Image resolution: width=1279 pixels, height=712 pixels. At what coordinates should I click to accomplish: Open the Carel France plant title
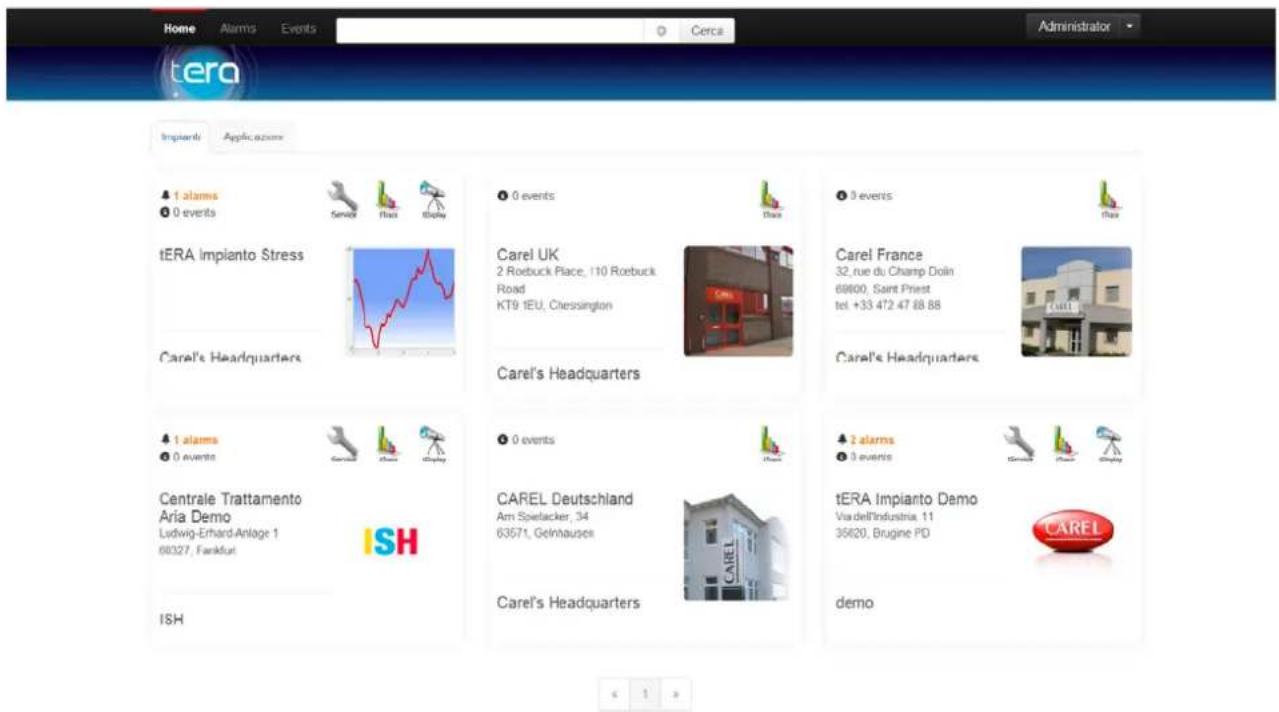pos(879,255)
